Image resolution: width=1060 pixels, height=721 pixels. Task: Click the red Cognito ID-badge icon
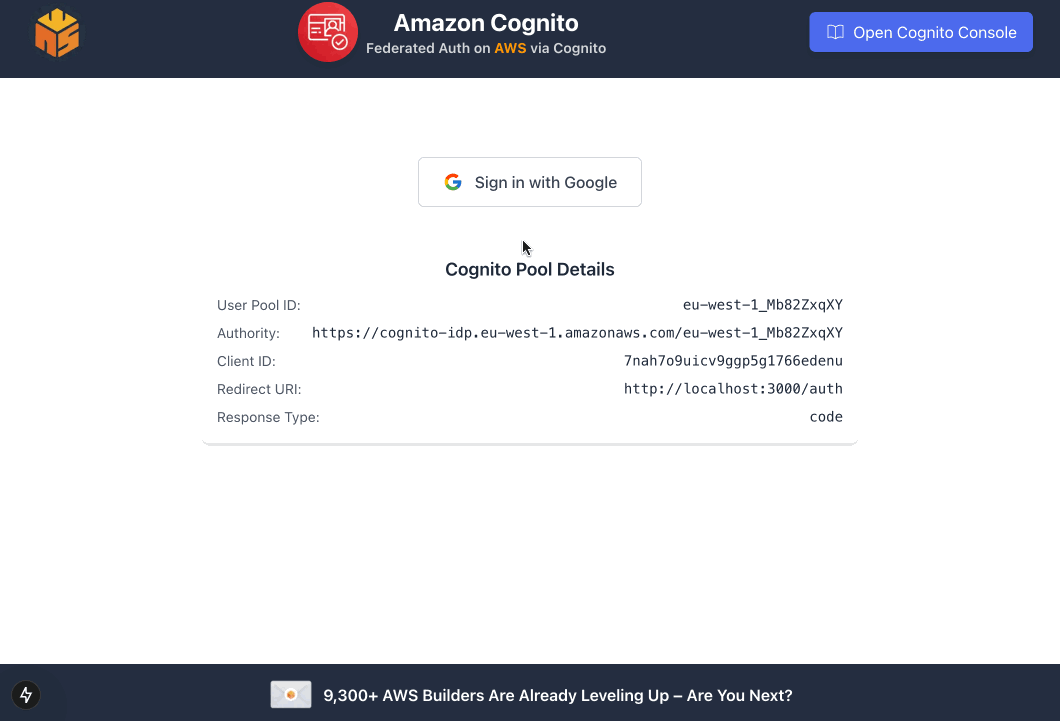click(328, 31)
